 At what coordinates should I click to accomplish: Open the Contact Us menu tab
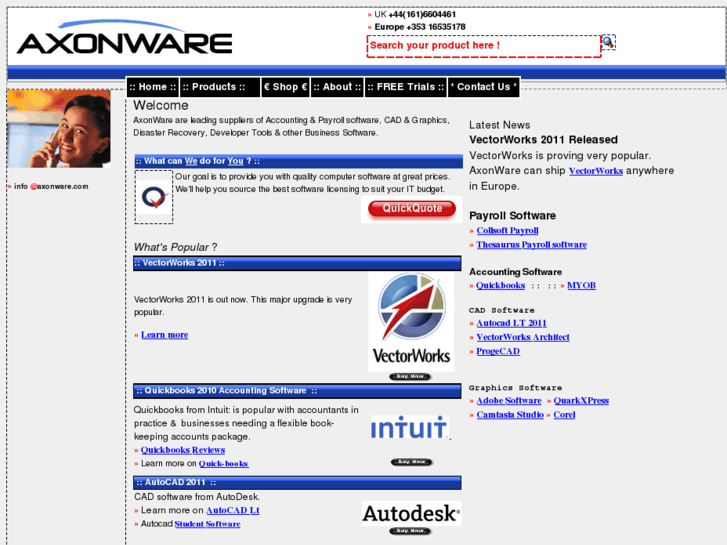tap(484, 87)
